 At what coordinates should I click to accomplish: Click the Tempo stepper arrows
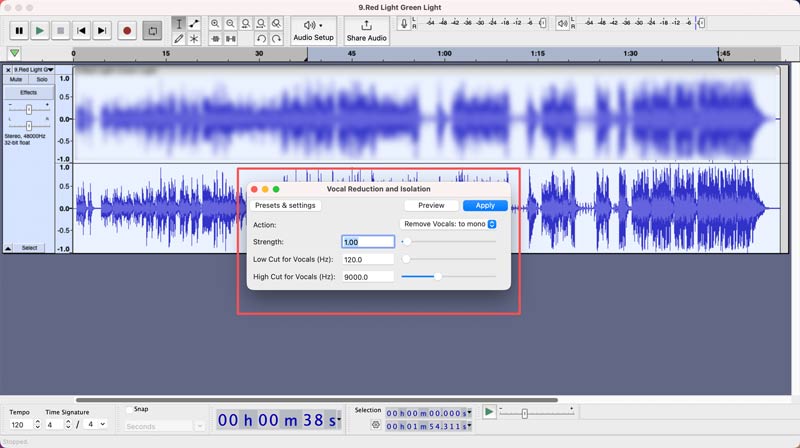pos(37,425)
